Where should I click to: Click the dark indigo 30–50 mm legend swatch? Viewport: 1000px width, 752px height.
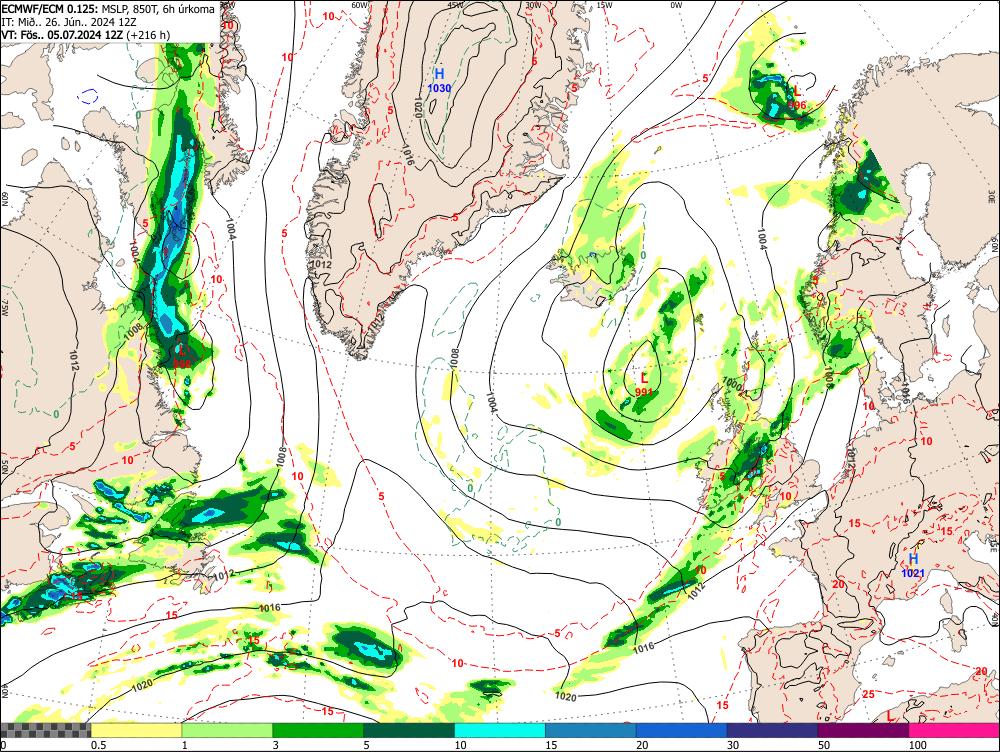coord(772,730)
